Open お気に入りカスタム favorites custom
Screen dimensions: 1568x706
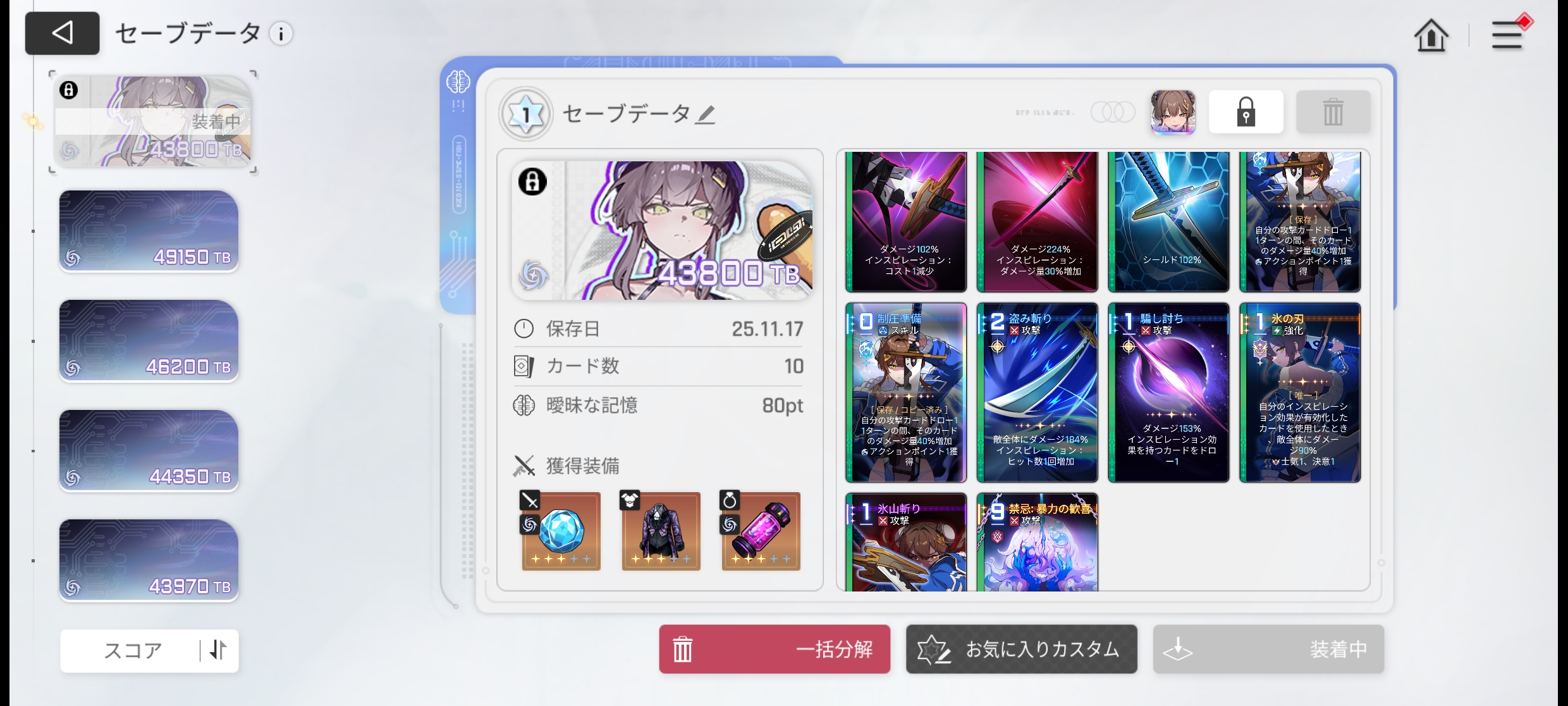[x=1021, y=649]
